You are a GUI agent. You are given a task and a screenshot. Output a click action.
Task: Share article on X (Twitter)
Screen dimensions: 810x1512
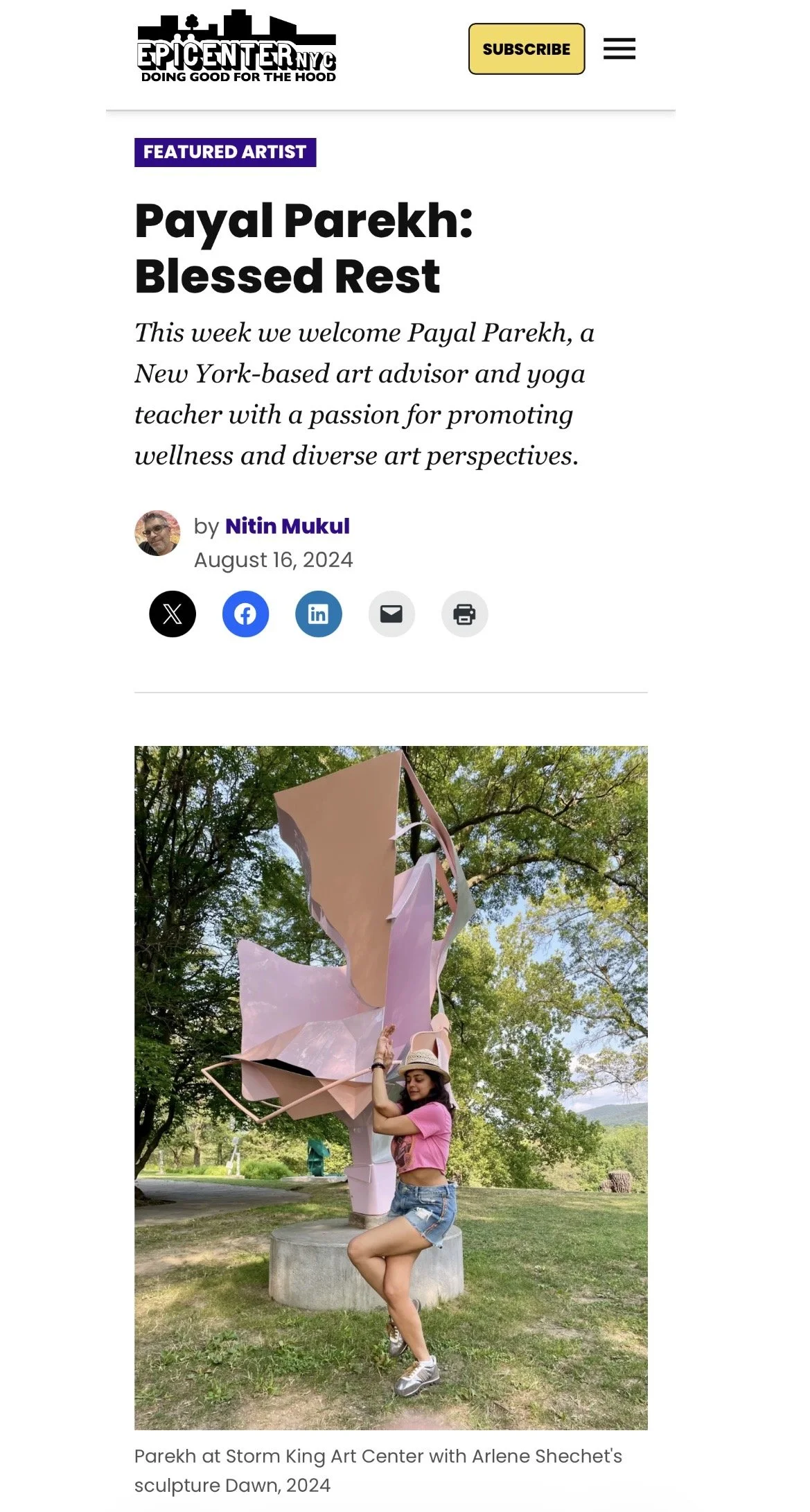coord(173,614)
